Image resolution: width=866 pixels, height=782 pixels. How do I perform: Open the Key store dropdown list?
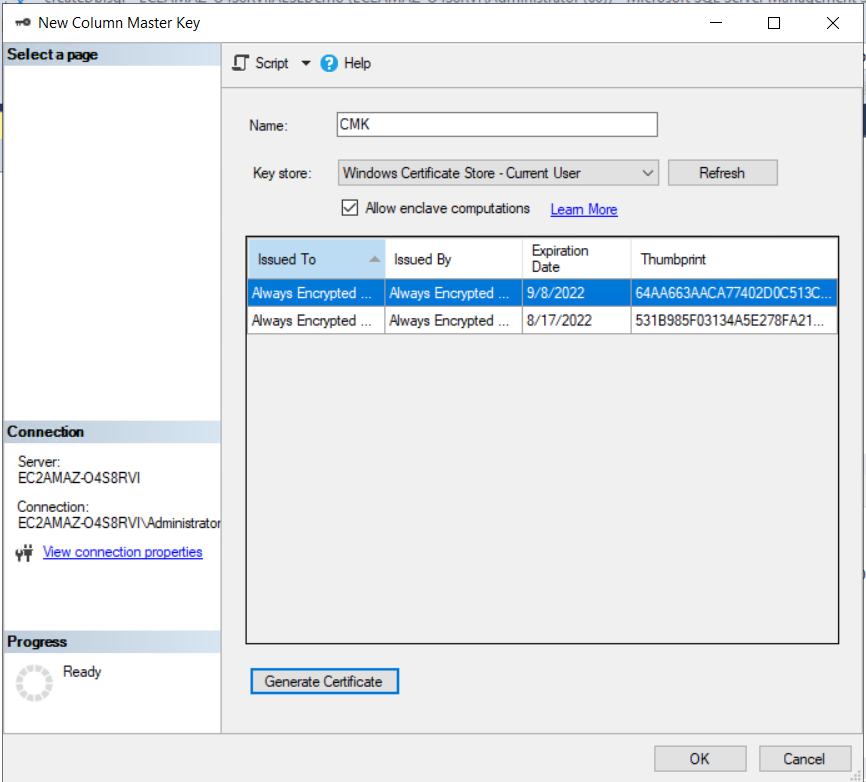(x=647, y=172)
